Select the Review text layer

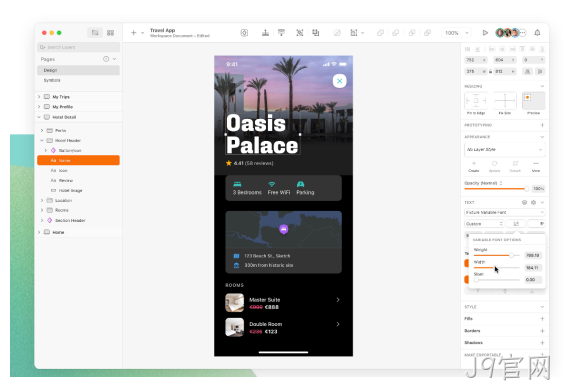[x=78, y=181]
